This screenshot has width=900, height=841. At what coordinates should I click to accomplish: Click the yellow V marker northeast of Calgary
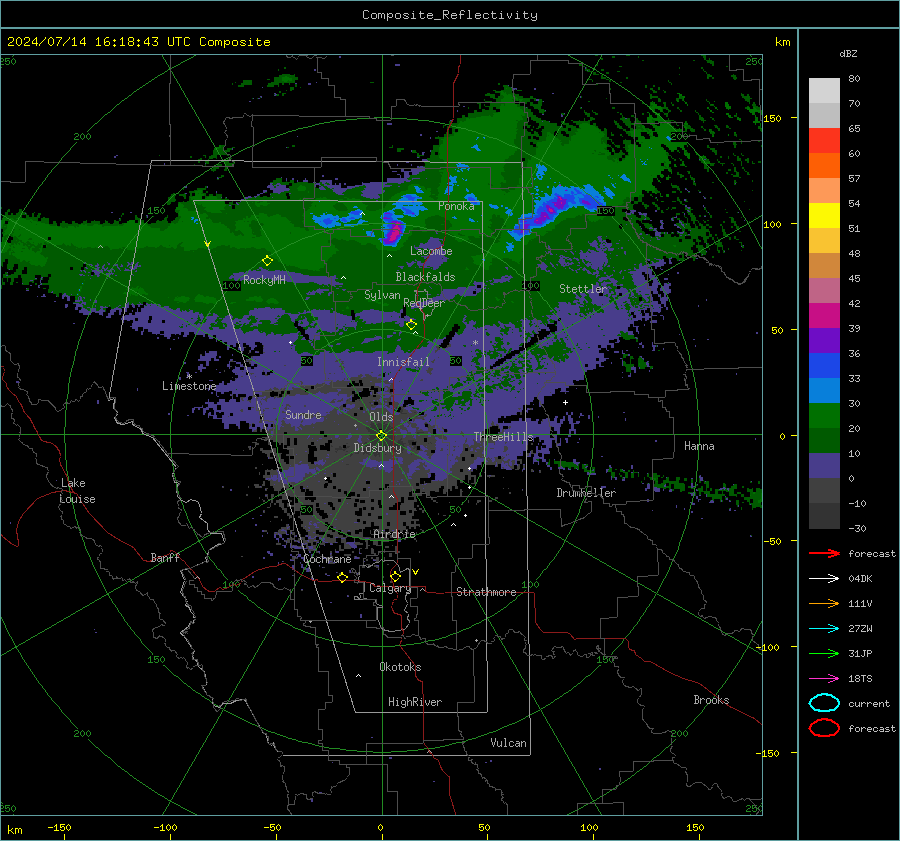pos(416,572)
